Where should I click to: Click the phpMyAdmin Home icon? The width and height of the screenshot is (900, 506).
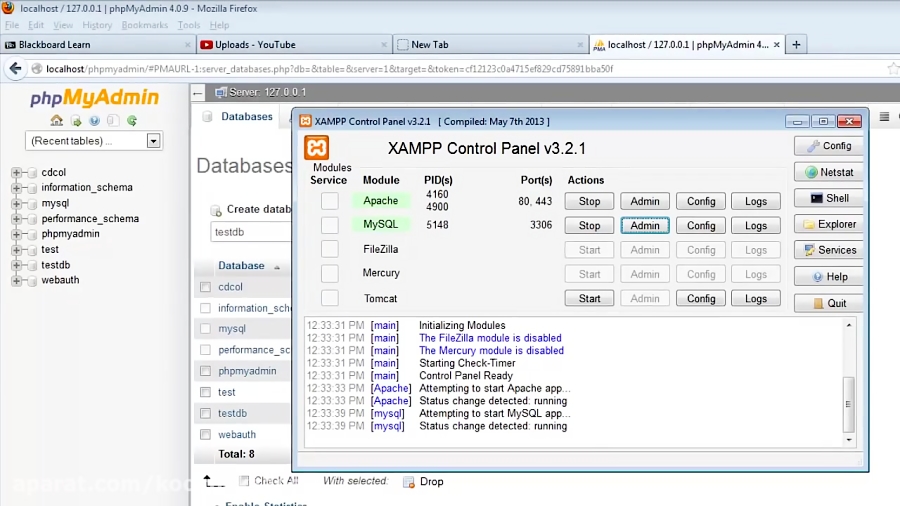coord(57,121)
